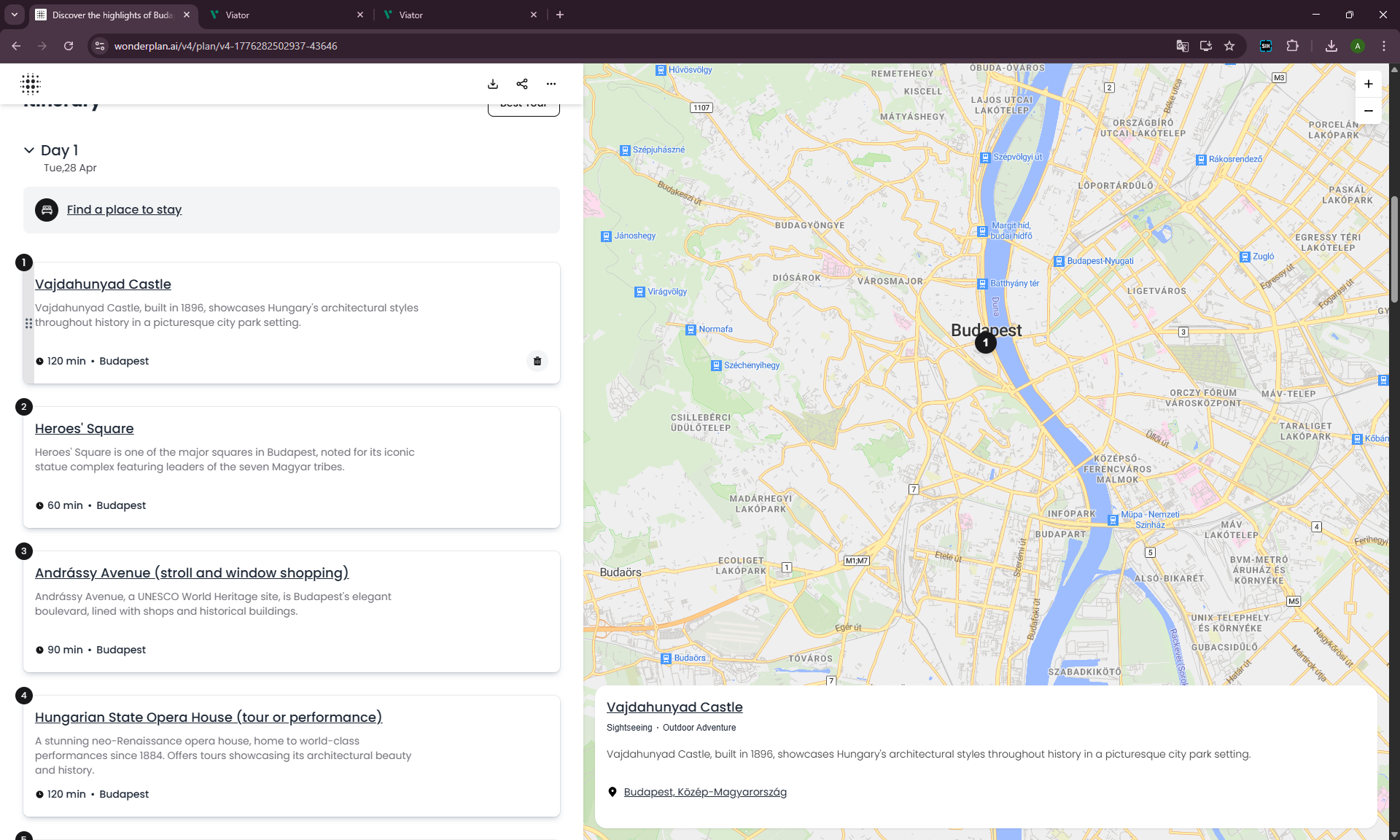Open the share itinerary icon
Image resolution: width=1400 pixels, height=840 pixels.
click(x=522, y=84)
